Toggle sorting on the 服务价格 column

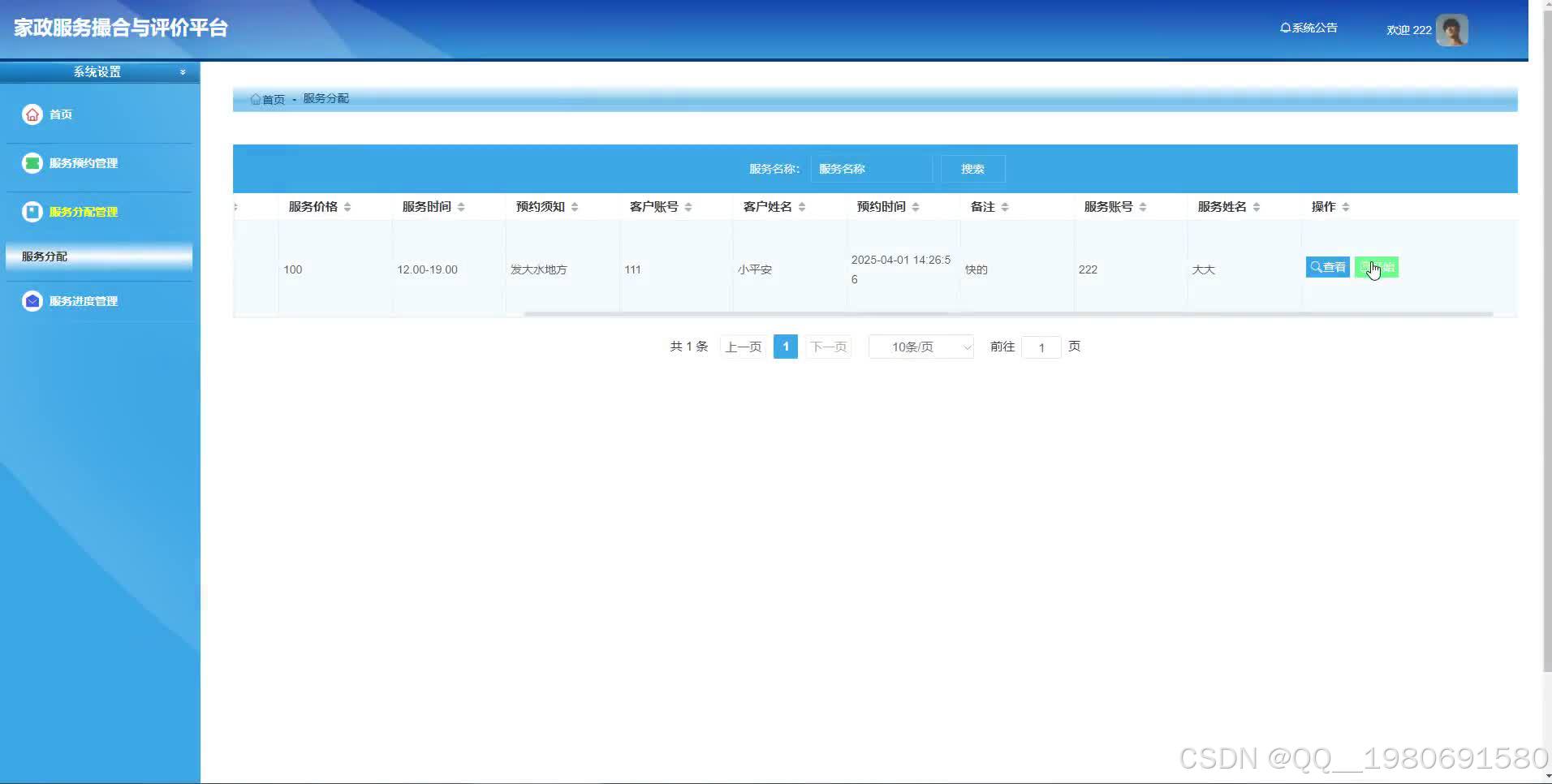pos(347,206)
